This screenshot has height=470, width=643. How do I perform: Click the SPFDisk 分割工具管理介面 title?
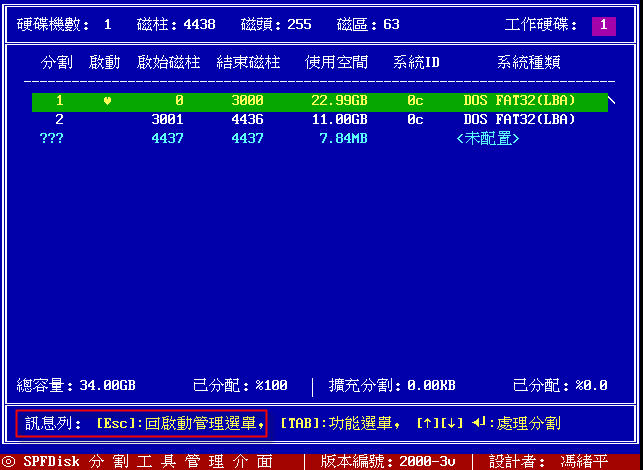pos(148,461)
